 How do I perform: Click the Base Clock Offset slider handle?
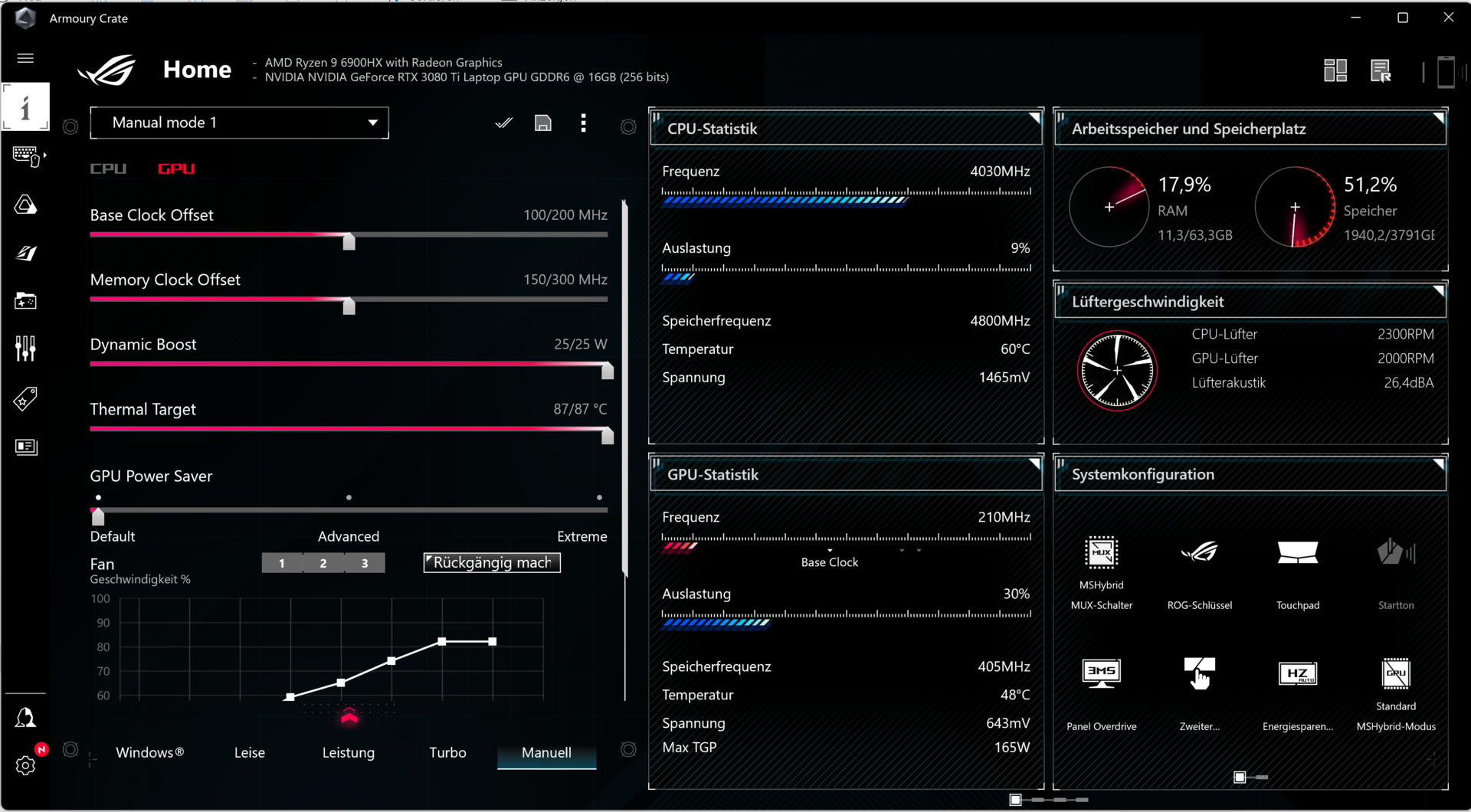pyautogui.click(x=349, y=242)
